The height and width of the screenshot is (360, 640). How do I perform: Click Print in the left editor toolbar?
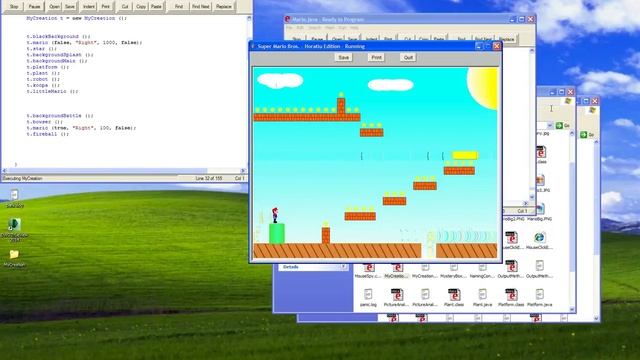point(106,7)
